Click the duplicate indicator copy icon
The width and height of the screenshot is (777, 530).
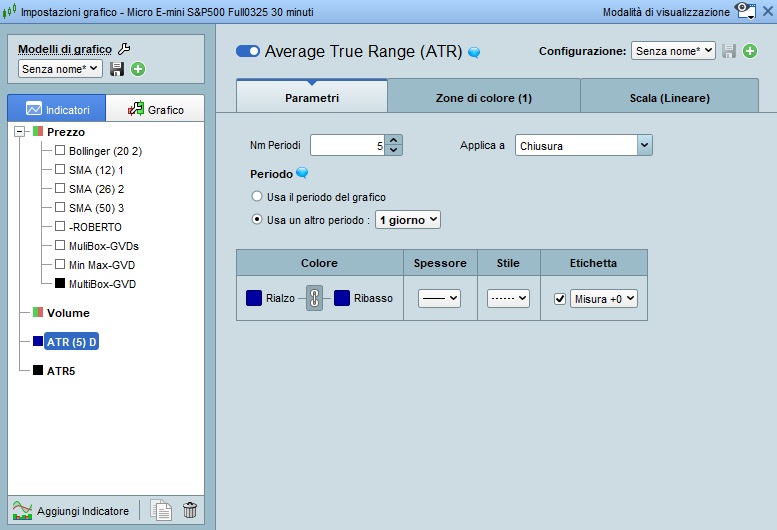point(160,510)
